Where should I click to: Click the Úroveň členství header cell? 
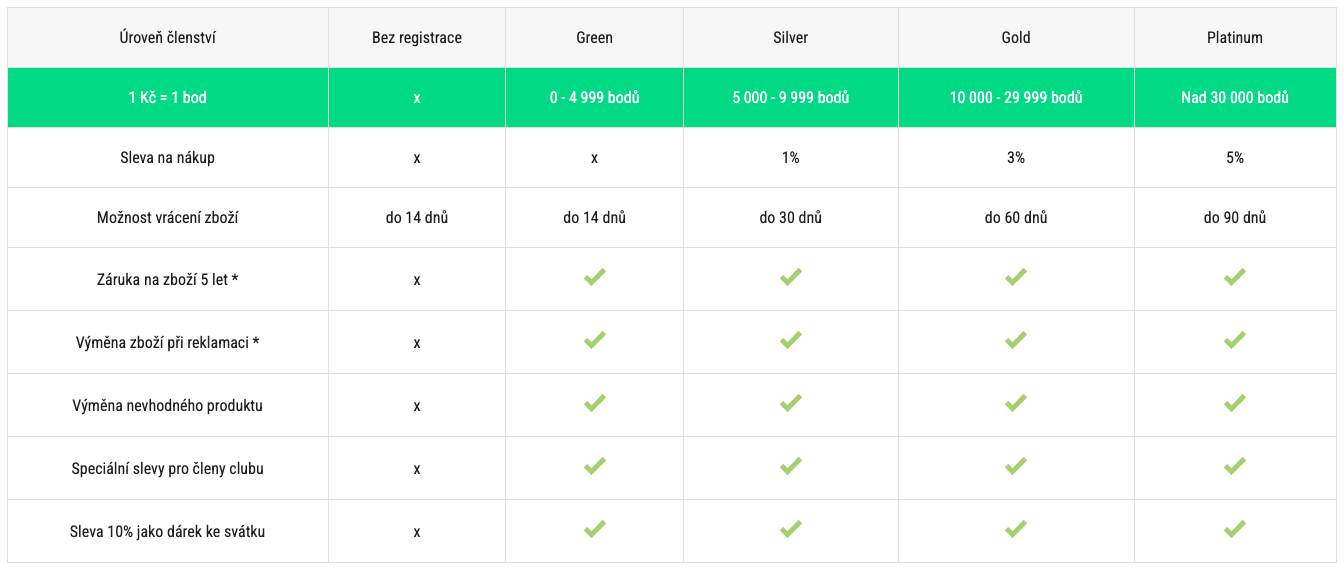tap(168, 38)
